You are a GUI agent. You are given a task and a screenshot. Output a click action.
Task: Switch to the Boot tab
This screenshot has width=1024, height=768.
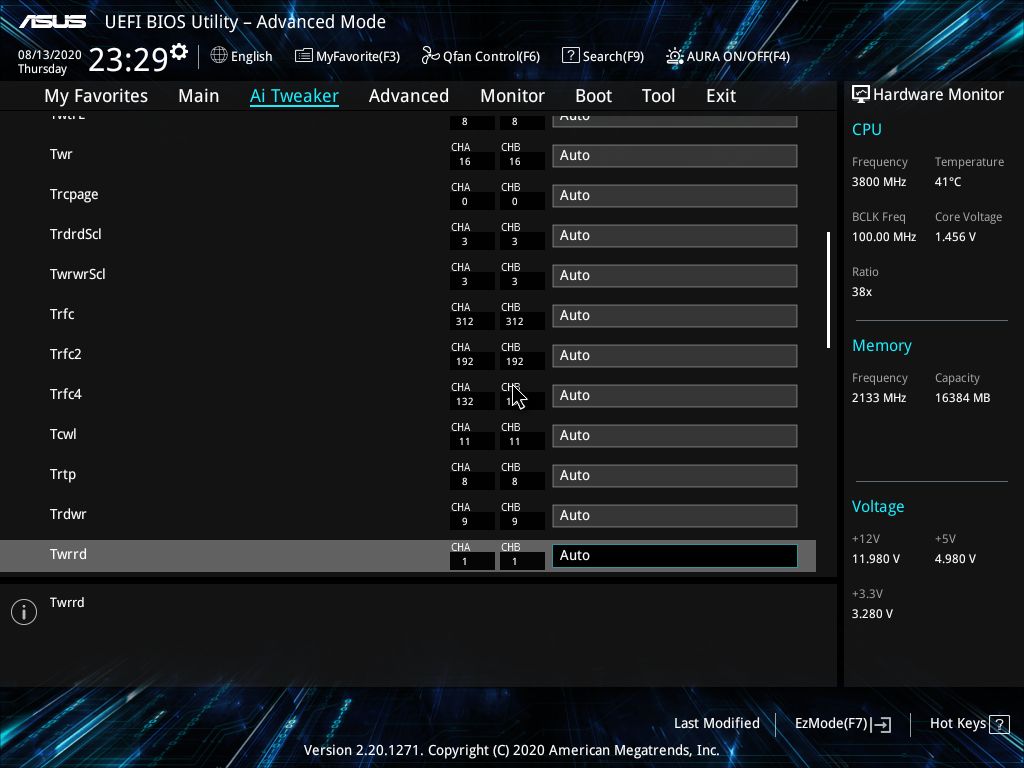(x=594, y=96)
